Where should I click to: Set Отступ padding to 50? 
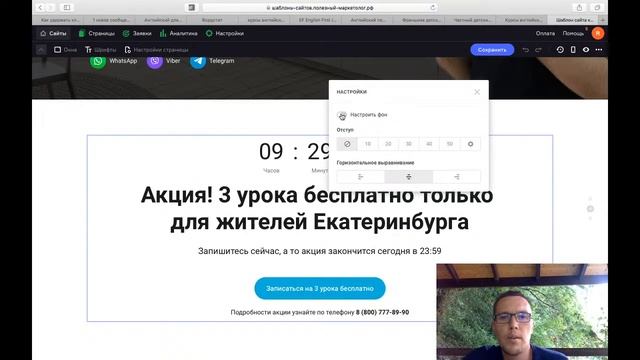(x=449, y=144)
